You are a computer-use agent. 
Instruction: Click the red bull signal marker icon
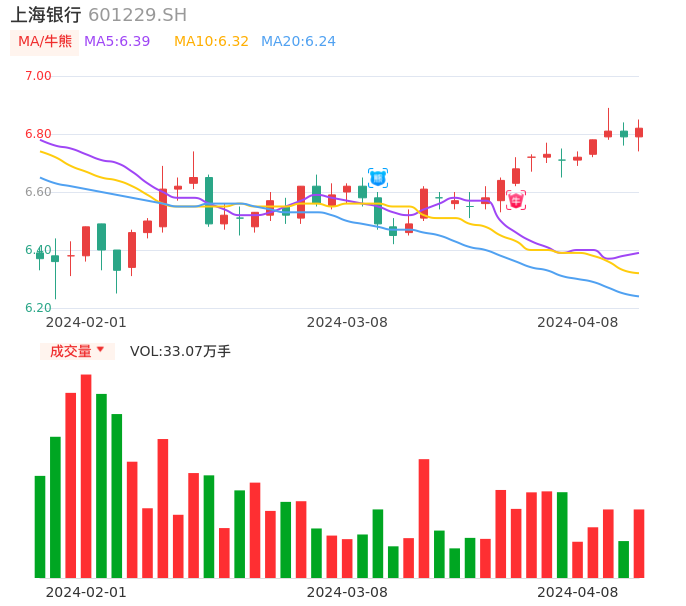516,200
